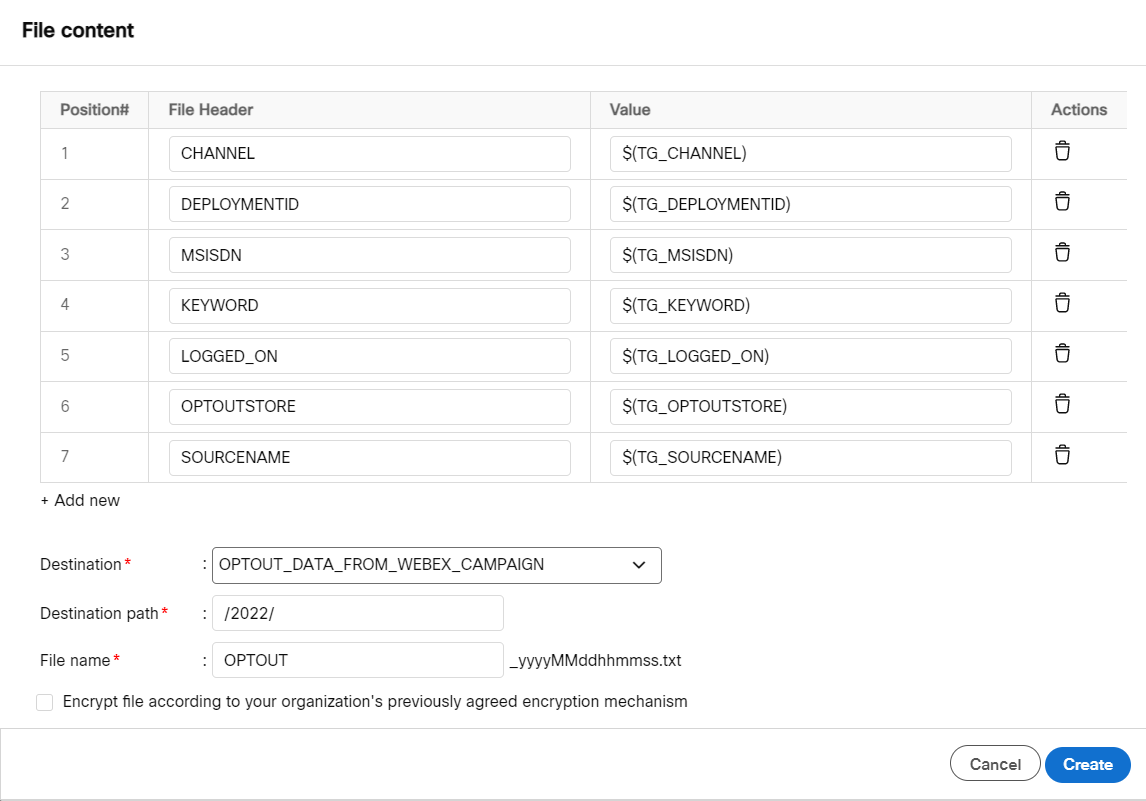The image size is (1146, 801).
Task: Delete the CHANNEL file header row
Action: pyautogui.click(x=1061, y=151)
